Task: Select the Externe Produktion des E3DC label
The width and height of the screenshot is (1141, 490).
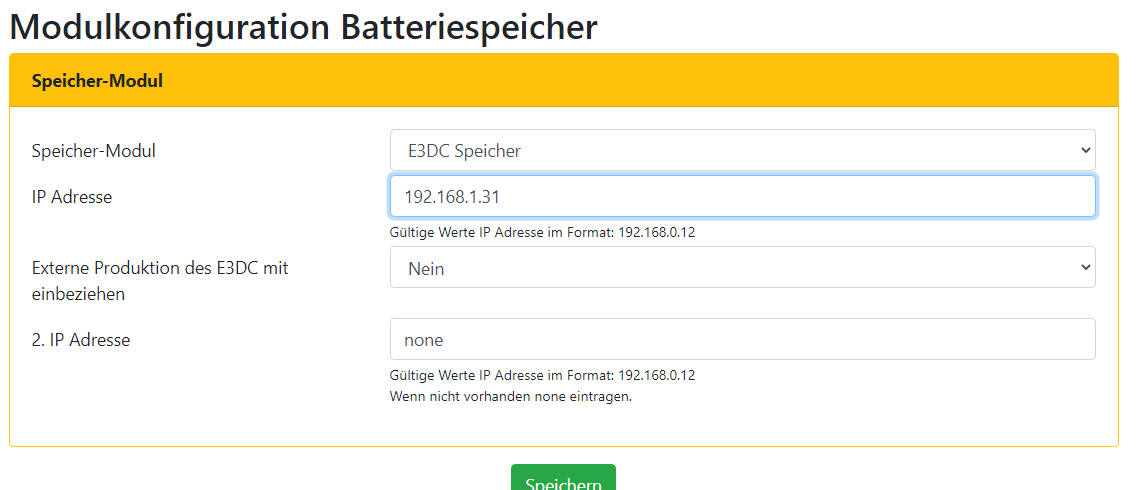Action: click(x=160, y=268)
